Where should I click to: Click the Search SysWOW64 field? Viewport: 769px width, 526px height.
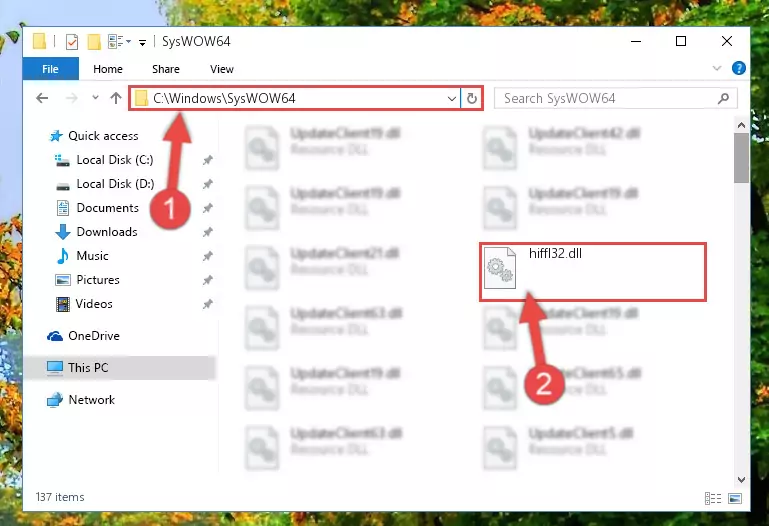(x=615, y=99)
